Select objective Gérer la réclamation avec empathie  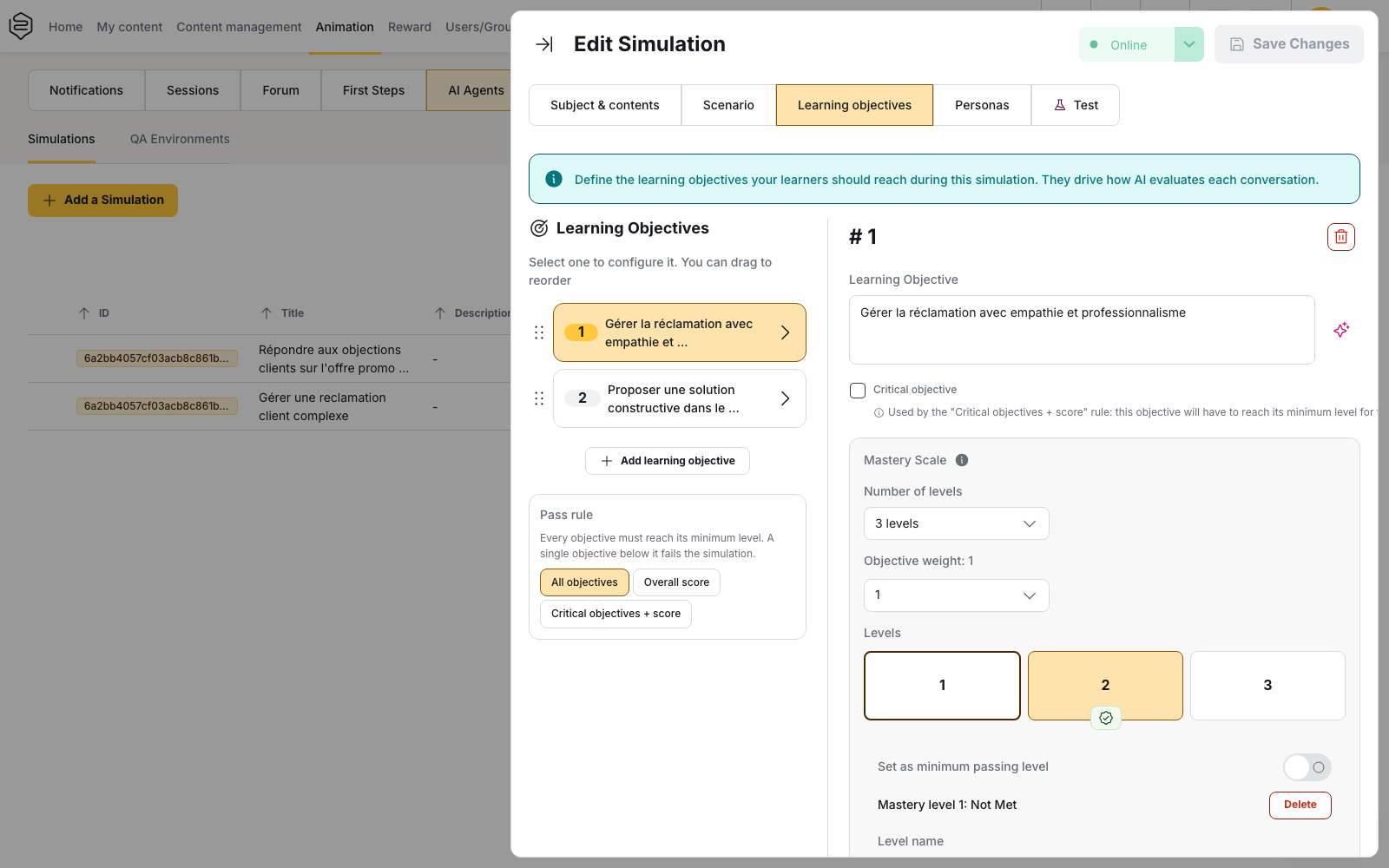pyautogui.click(x=680, y=332)
